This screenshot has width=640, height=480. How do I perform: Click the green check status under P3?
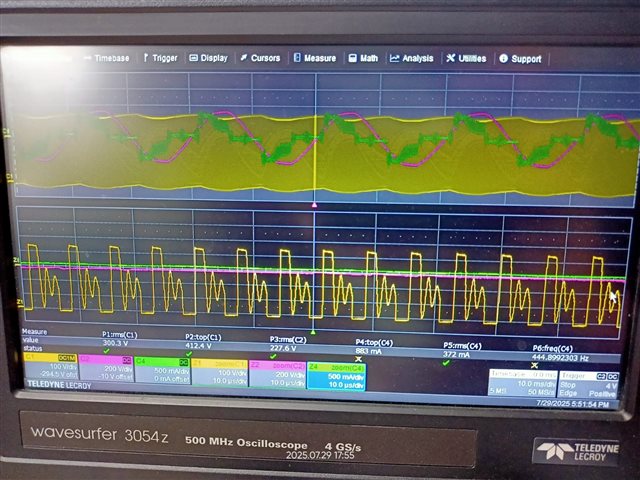coord(273,356)
